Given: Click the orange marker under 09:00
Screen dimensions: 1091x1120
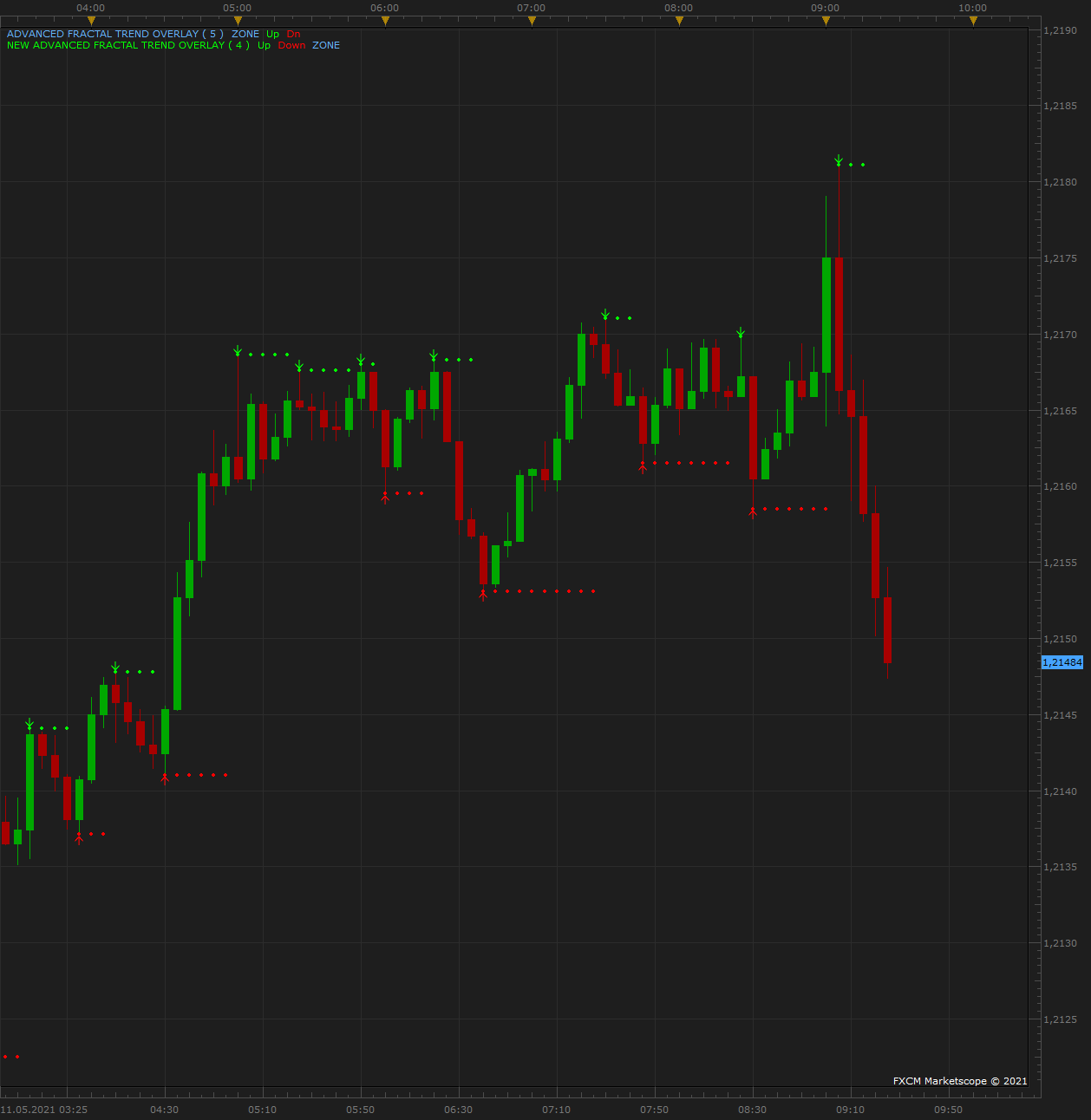Looking at the screenshot, I should (x=826, y=21).
